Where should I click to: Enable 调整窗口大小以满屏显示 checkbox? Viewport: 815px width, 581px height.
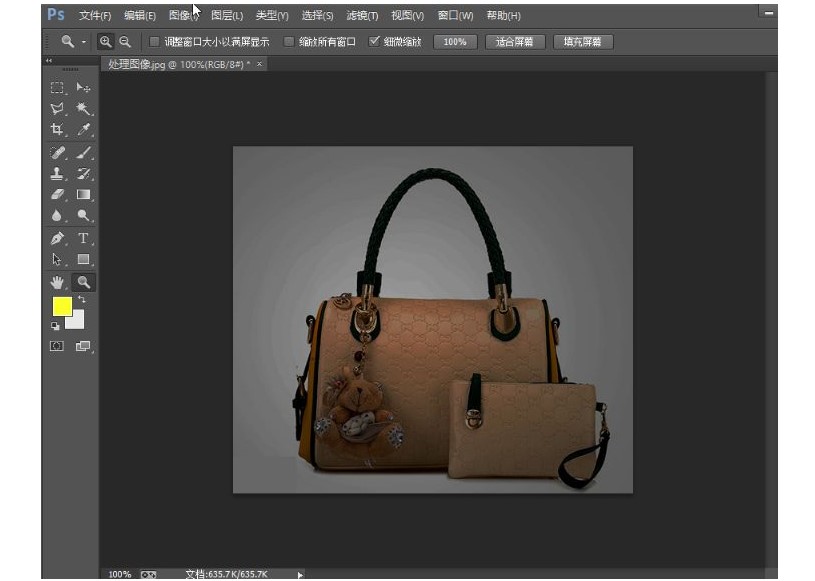pyautogui.click(x=154, y=42)
